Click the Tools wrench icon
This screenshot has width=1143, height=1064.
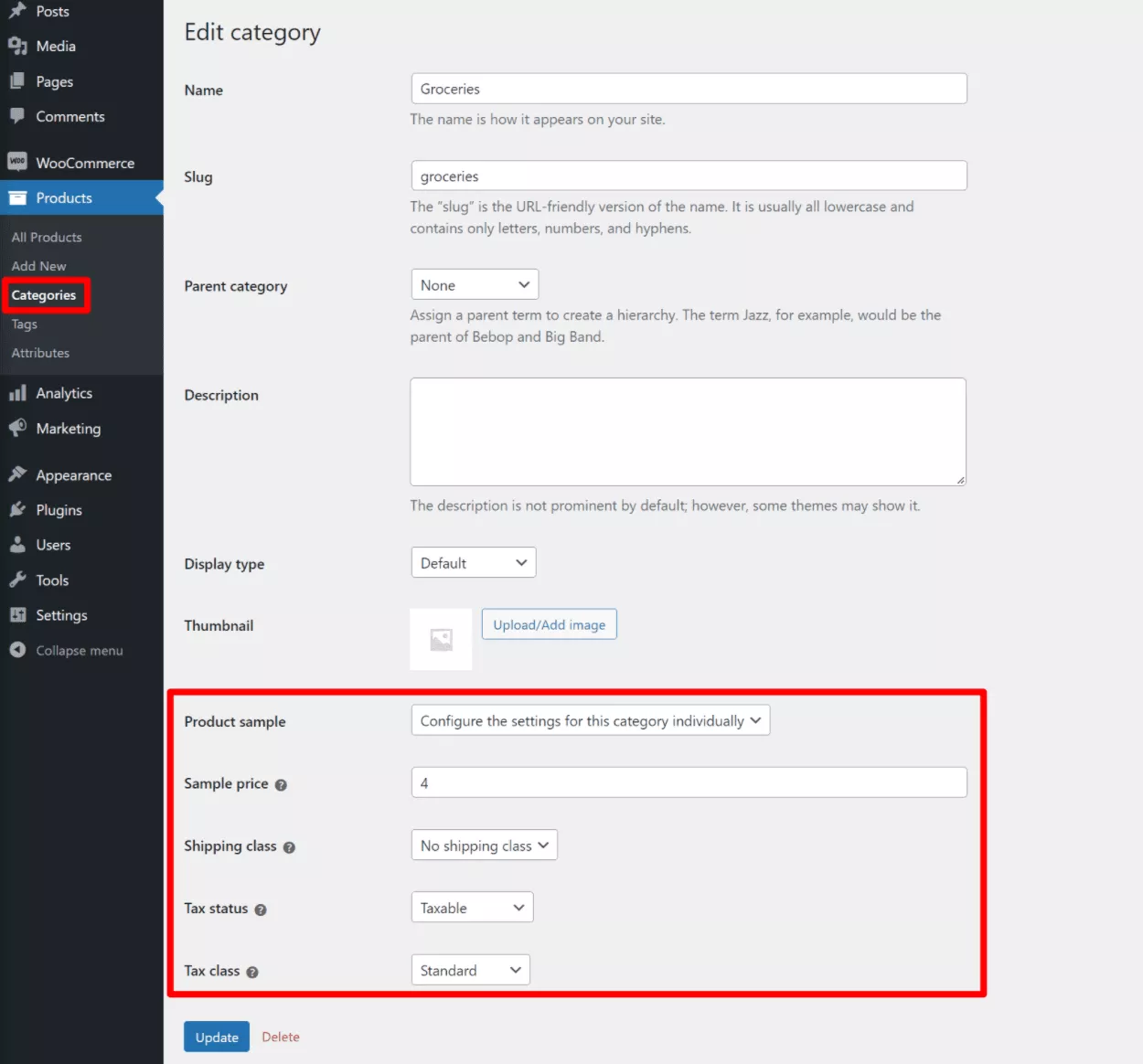[x=17, y=580]
